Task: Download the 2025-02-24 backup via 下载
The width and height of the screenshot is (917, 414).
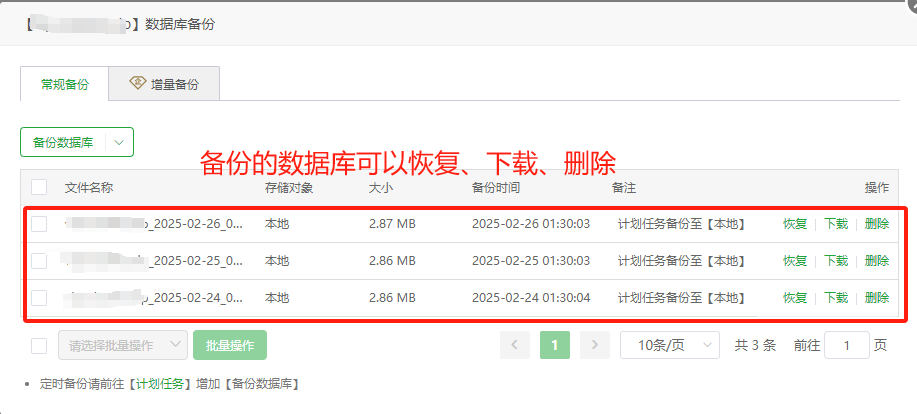Action: (836, 298)
